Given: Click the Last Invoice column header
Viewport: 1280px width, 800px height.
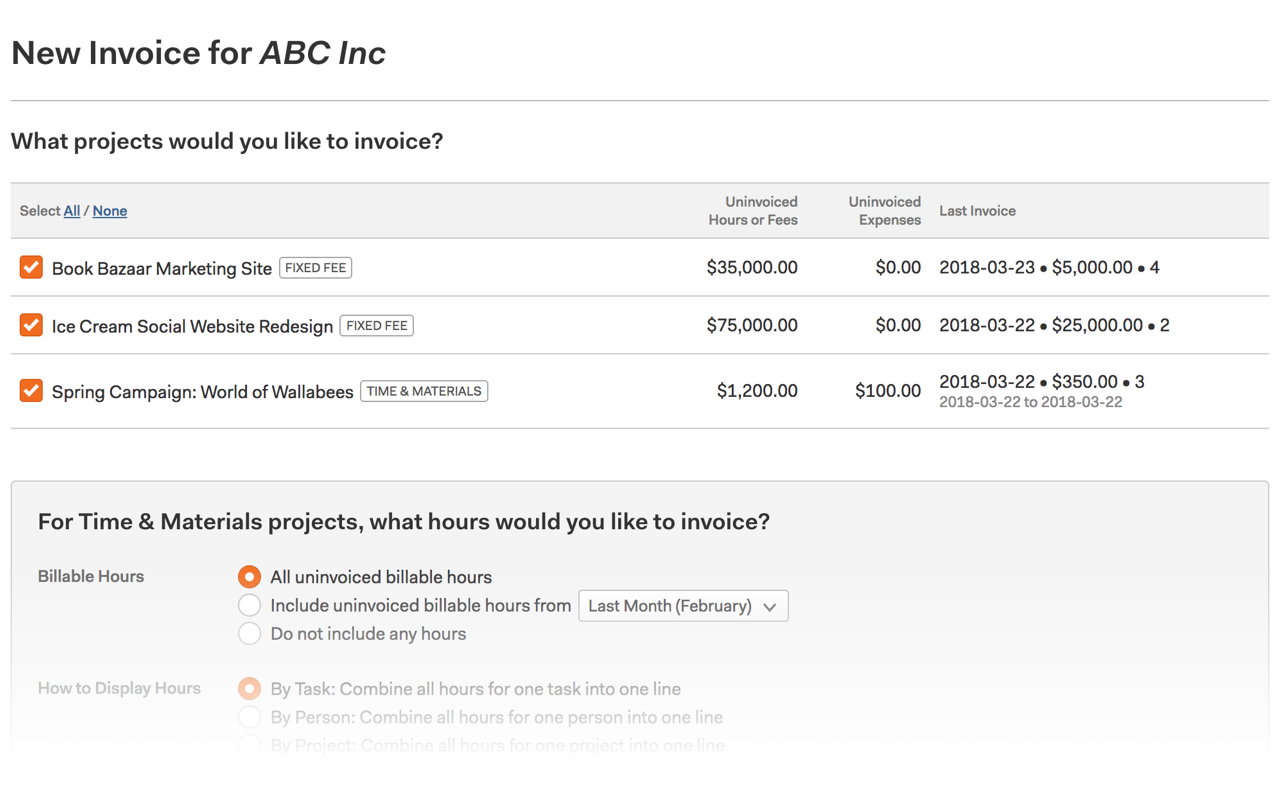Looking at the screenshot, I should point(977,210).
